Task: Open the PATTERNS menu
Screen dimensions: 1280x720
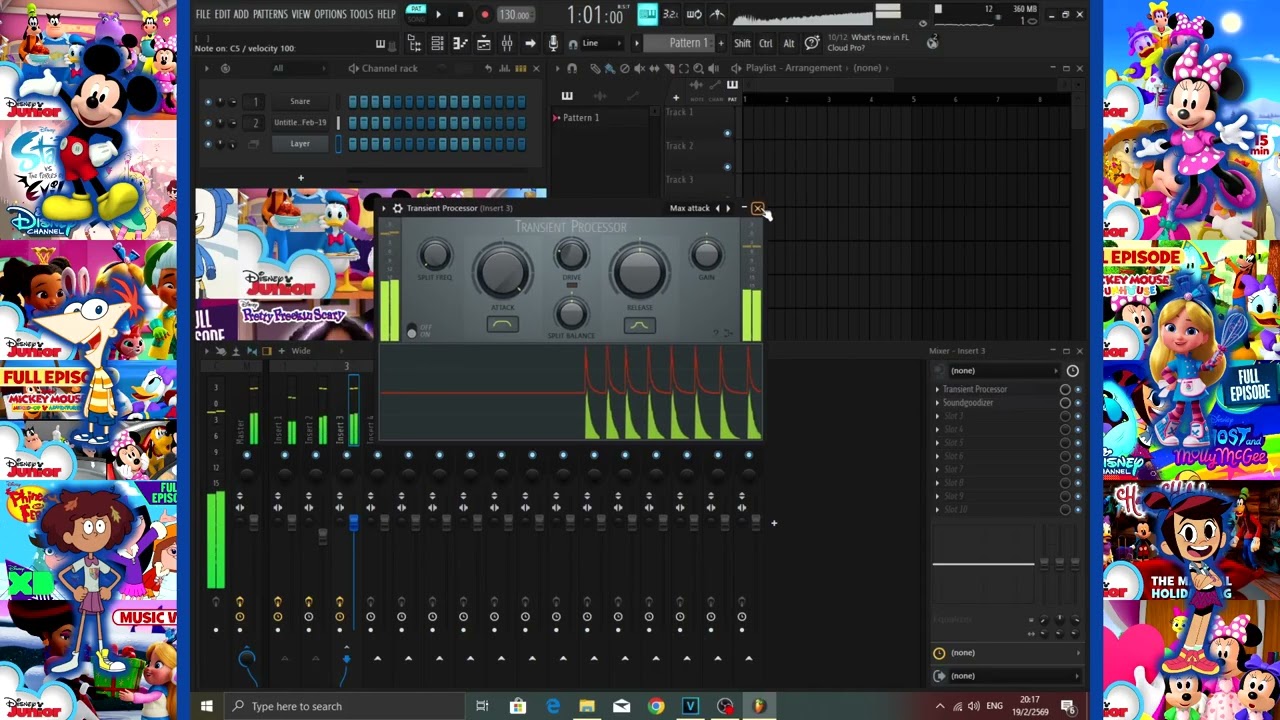Action: pos(270,14)
